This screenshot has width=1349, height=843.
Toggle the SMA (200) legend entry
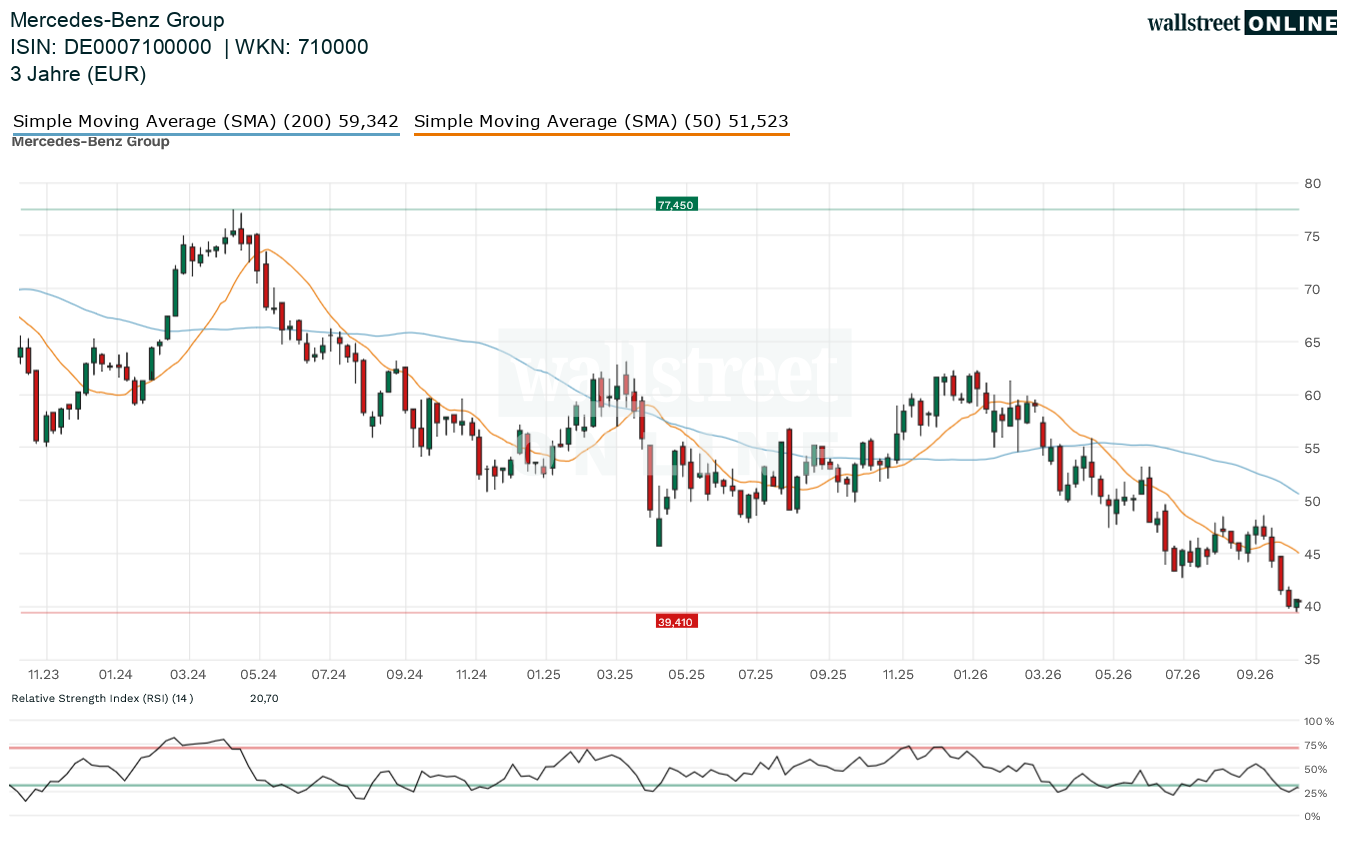(x=206, y=122)
